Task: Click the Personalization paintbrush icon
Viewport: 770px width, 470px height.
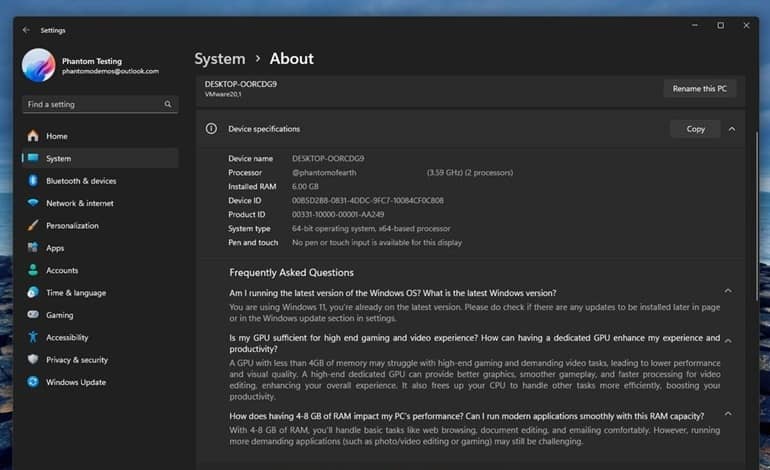Action: [x=33, y=225]
